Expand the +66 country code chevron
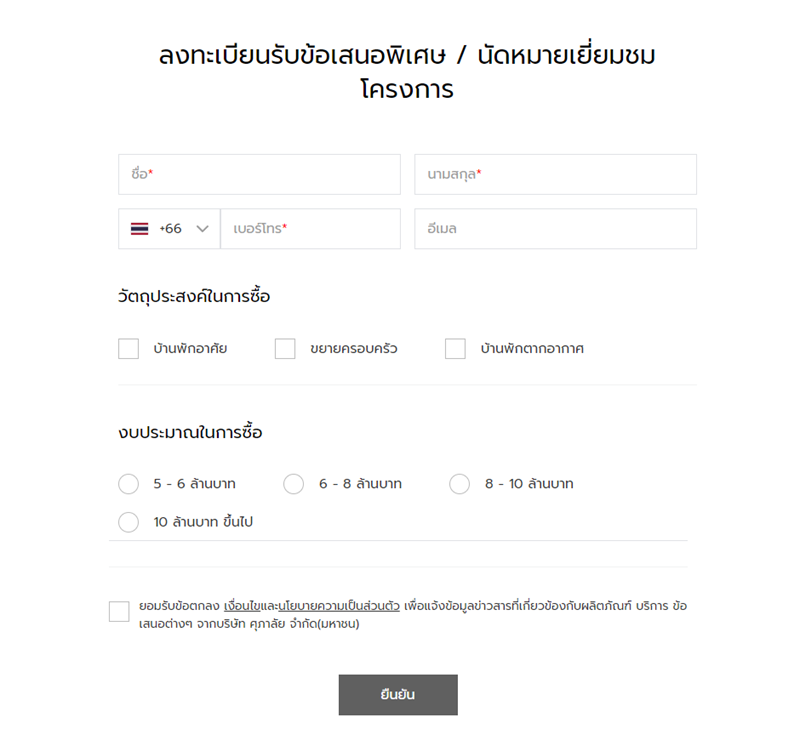 (203, 229)
